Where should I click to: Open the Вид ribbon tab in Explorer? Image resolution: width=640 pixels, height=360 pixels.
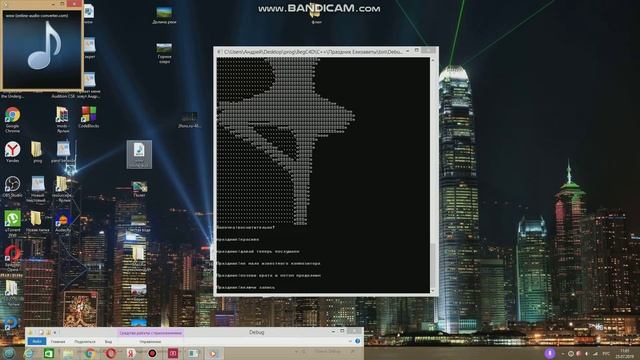pyautogui.click(x=108, y=342)
